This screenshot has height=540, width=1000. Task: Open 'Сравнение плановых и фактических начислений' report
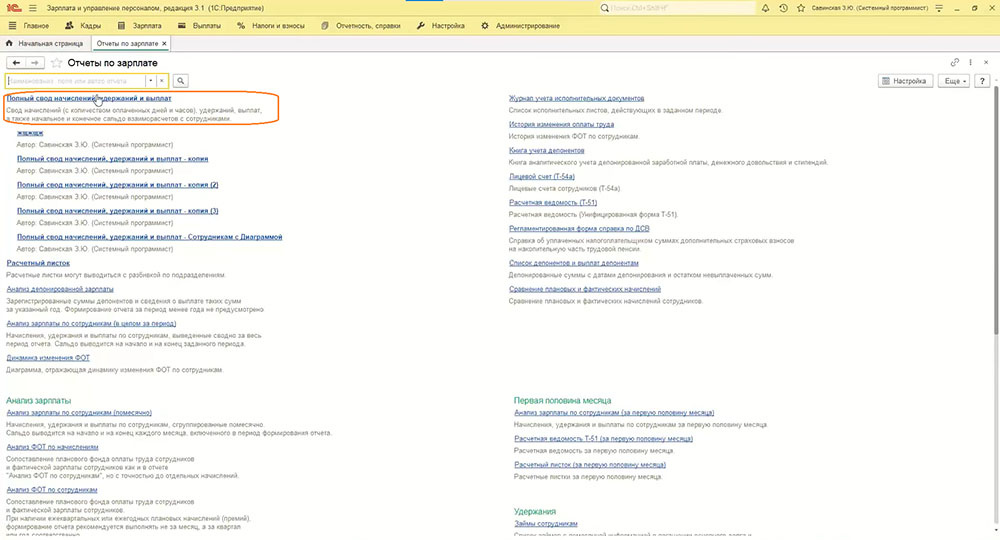coord(585,289)
